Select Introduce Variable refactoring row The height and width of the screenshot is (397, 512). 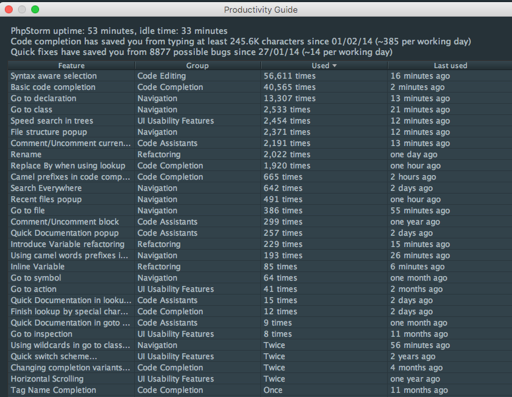[260, 244]
